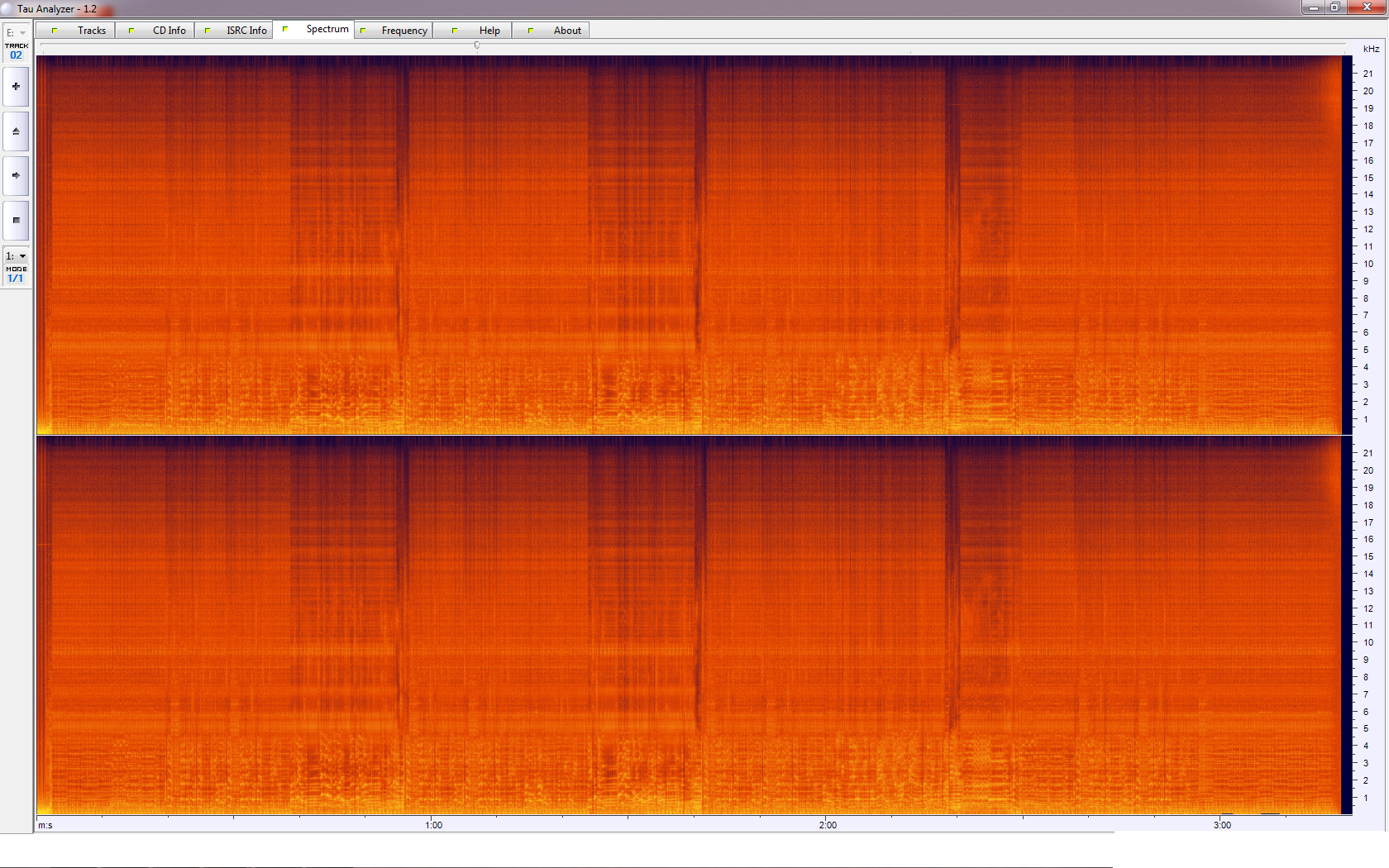Switch to the Frequency tab
The height and width of the screenshot is (868, 1389).
(x=395, y=31)
